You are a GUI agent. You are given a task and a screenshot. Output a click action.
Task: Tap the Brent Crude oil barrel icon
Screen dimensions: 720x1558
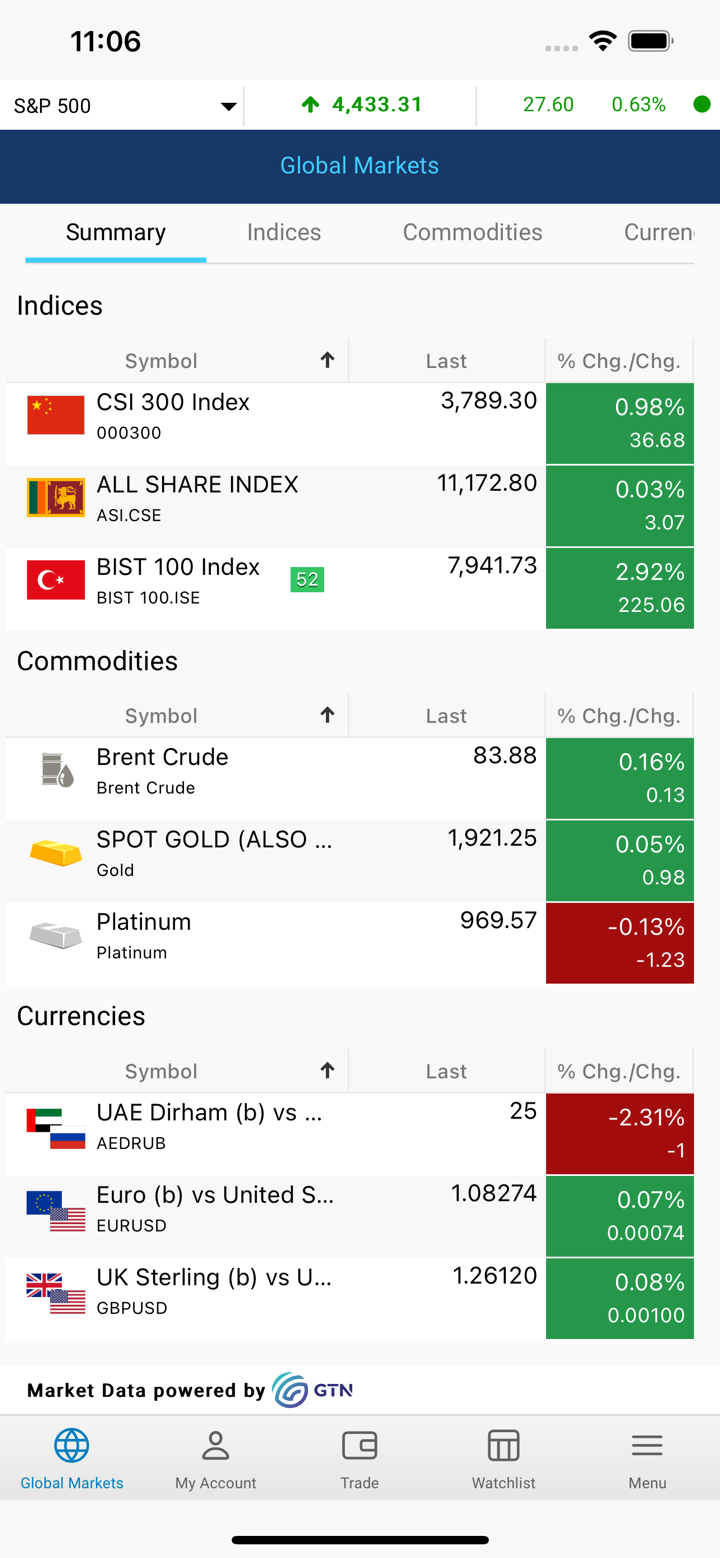56,770
